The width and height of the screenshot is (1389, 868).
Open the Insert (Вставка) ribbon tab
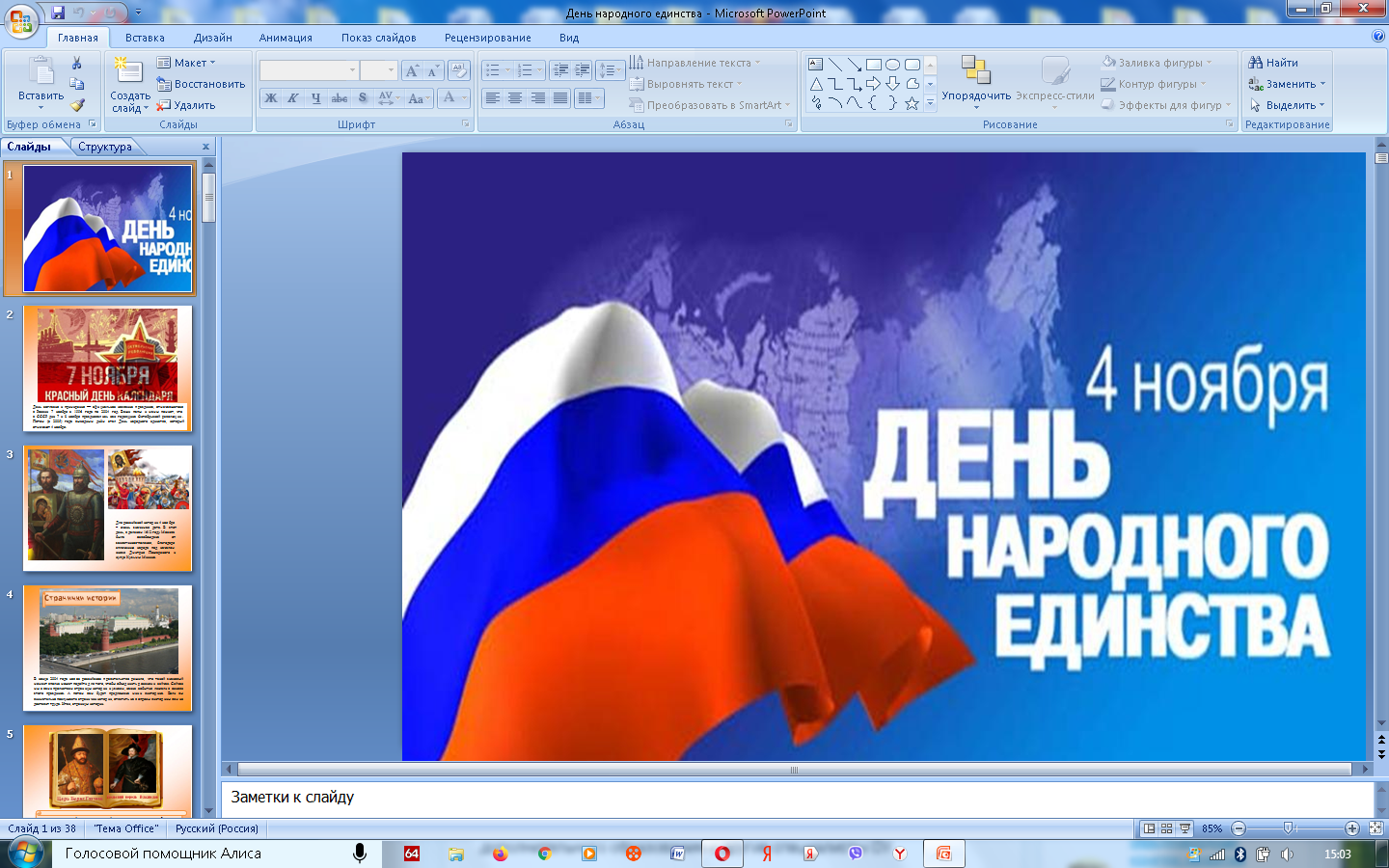coord(145,38)
